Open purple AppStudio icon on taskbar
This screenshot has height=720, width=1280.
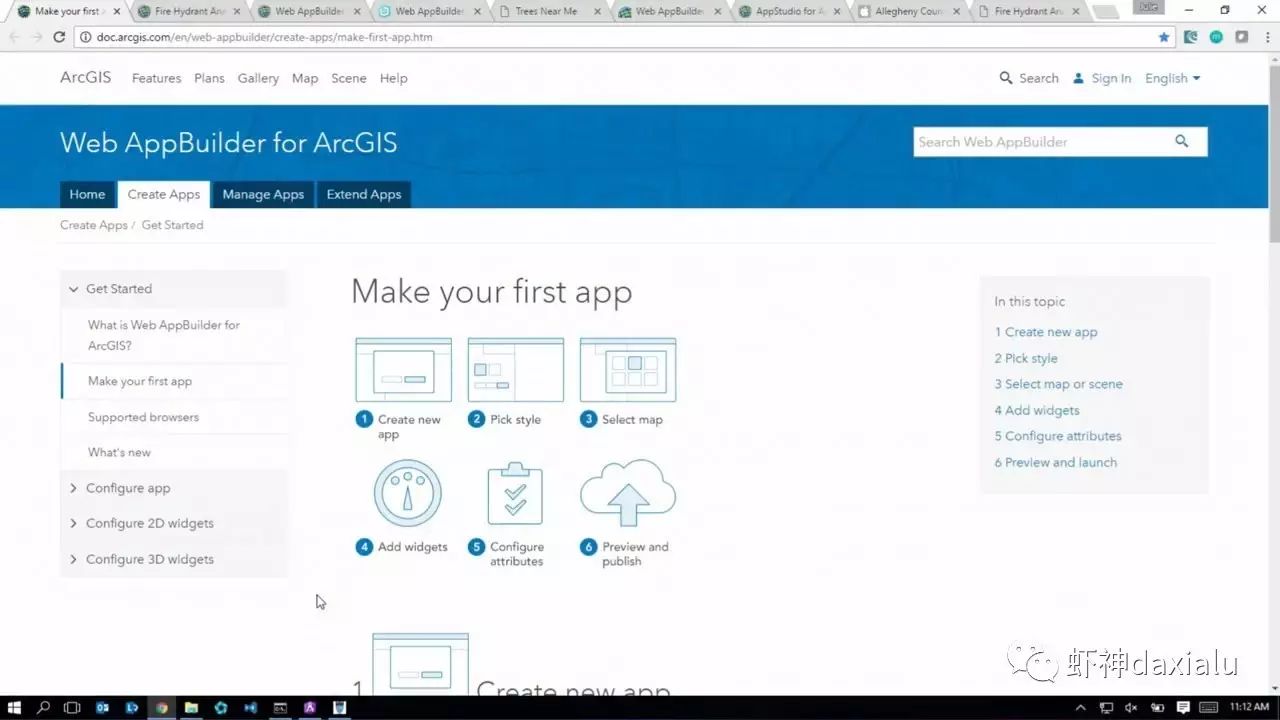tap(310, 708)
